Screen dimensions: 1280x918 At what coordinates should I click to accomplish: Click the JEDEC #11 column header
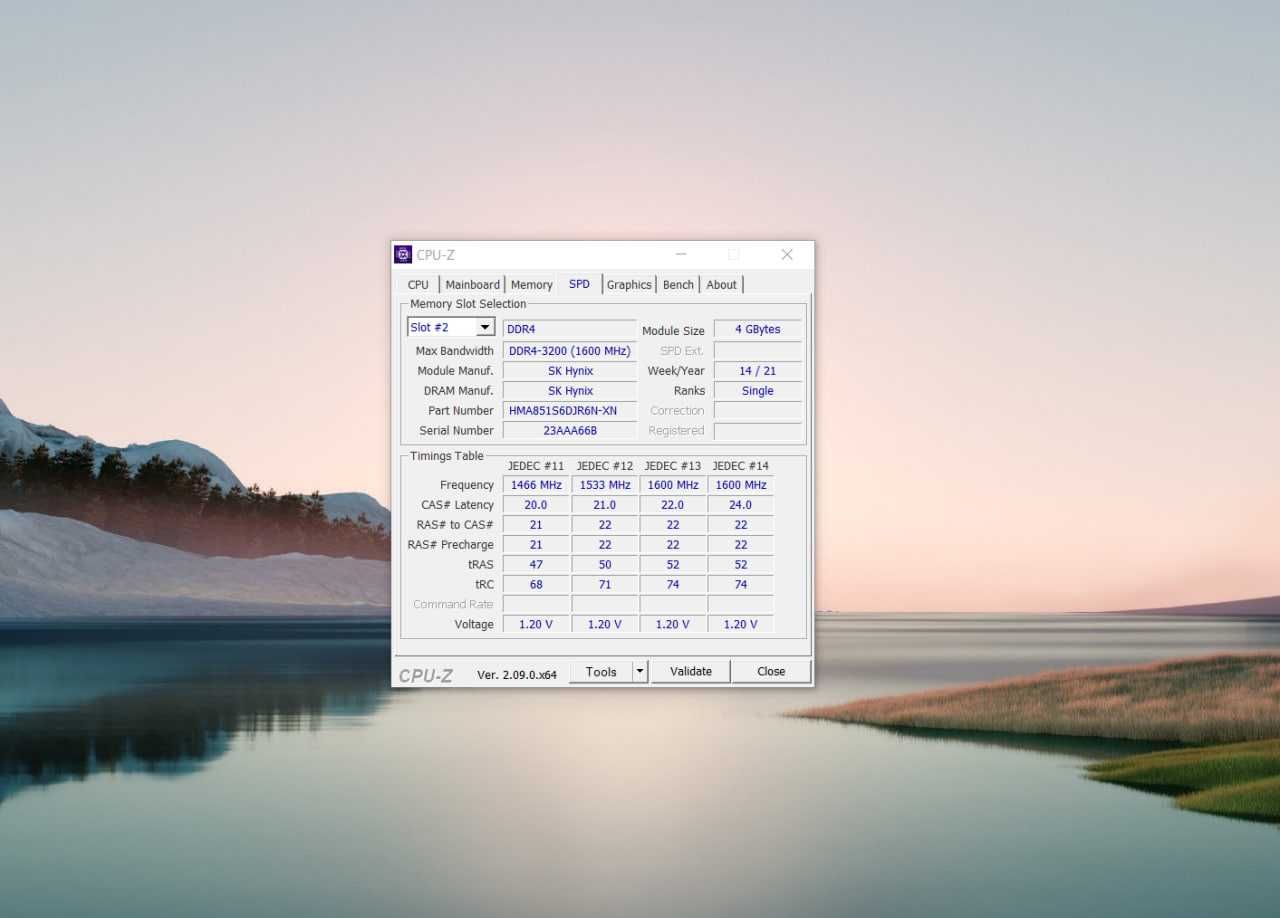click(x=536, y=466)
